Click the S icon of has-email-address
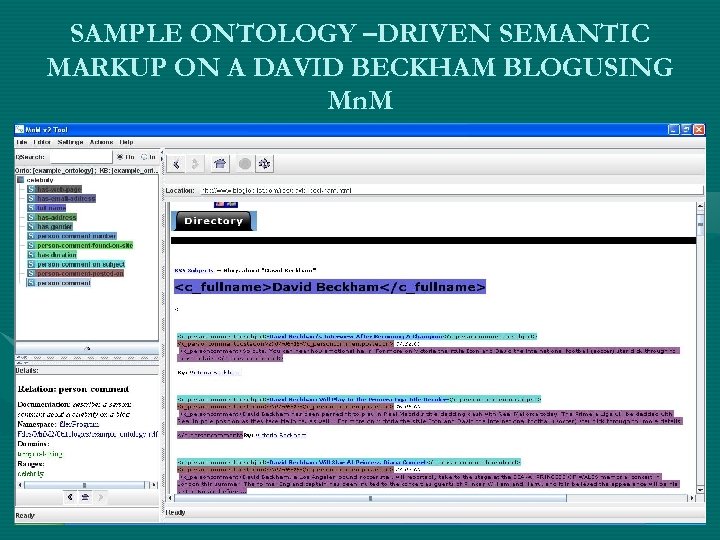Image resolution: width=720 pixels, height=540 pixels. click(31, 198)
